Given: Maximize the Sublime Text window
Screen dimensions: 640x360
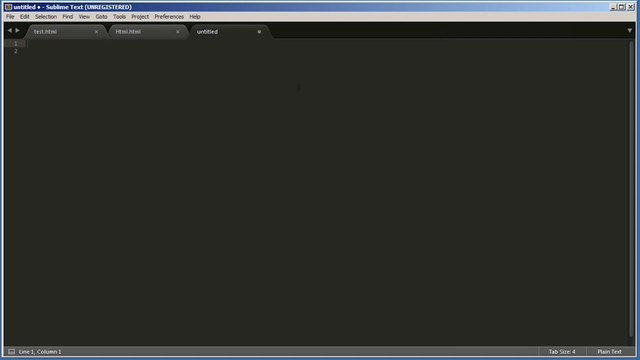Looking at the screenshot, I should (621, 7).
